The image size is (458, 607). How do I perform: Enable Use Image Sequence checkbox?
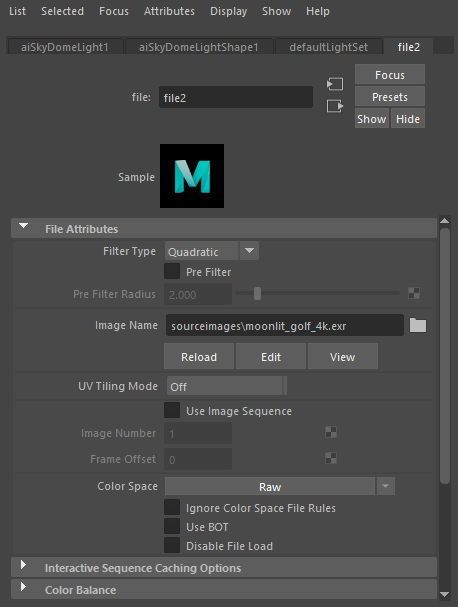[x=172, y=410]
